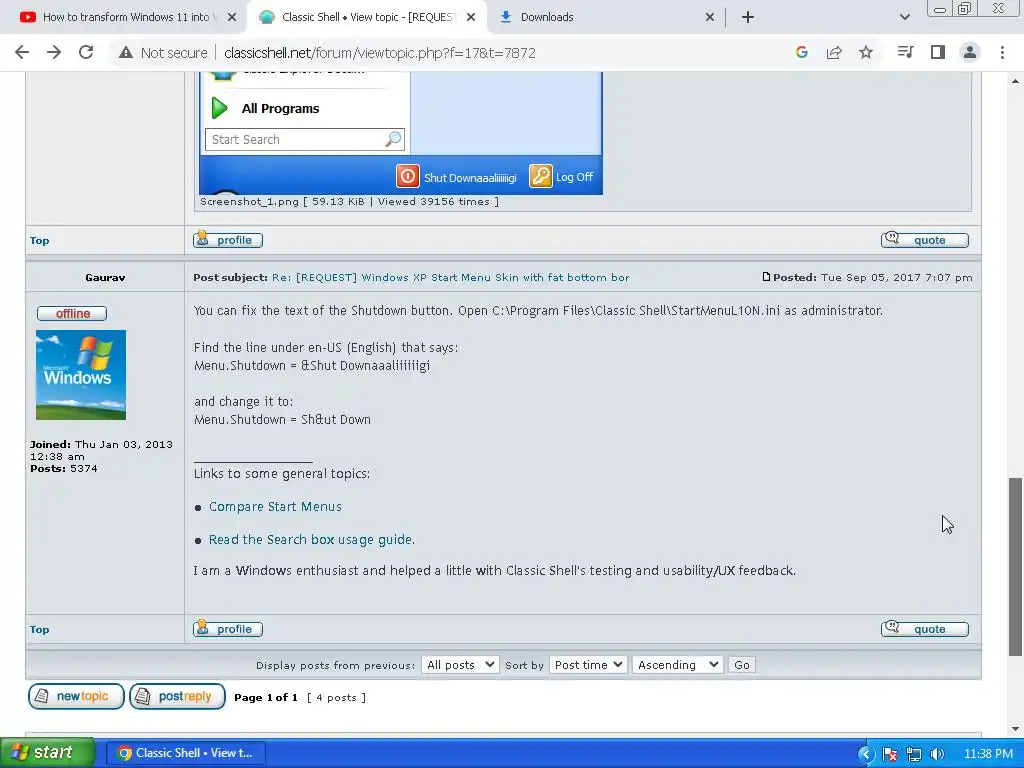Open the media control playlist icon

tap(905, 52)
